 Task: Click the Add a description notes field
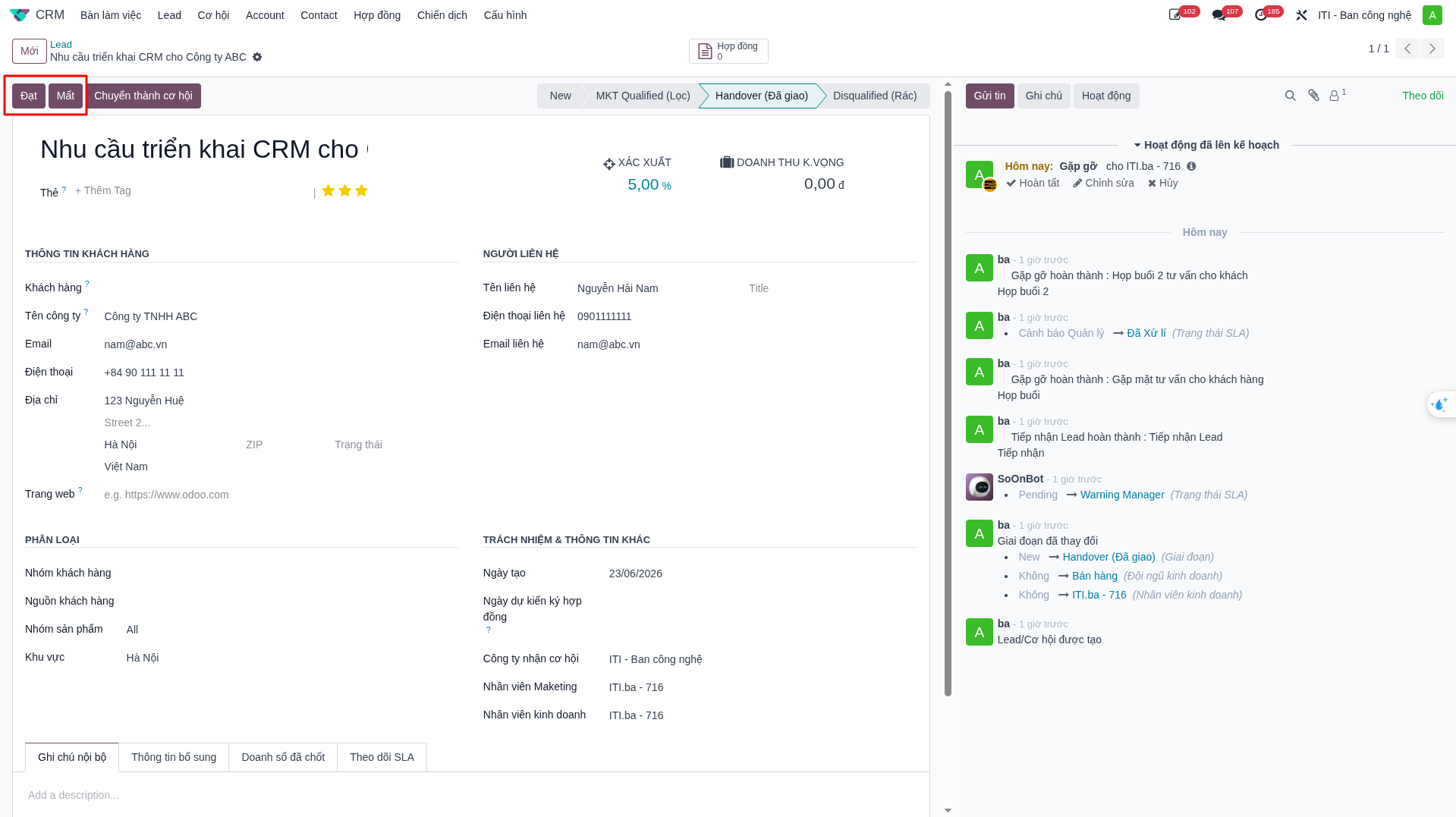[471, 795]
